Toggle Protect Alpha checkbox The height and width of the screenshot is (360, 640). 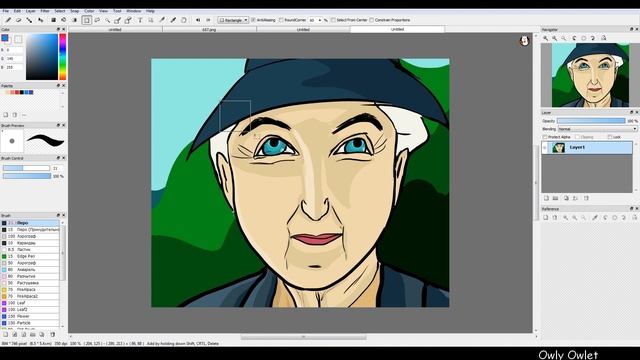point(545,137)
